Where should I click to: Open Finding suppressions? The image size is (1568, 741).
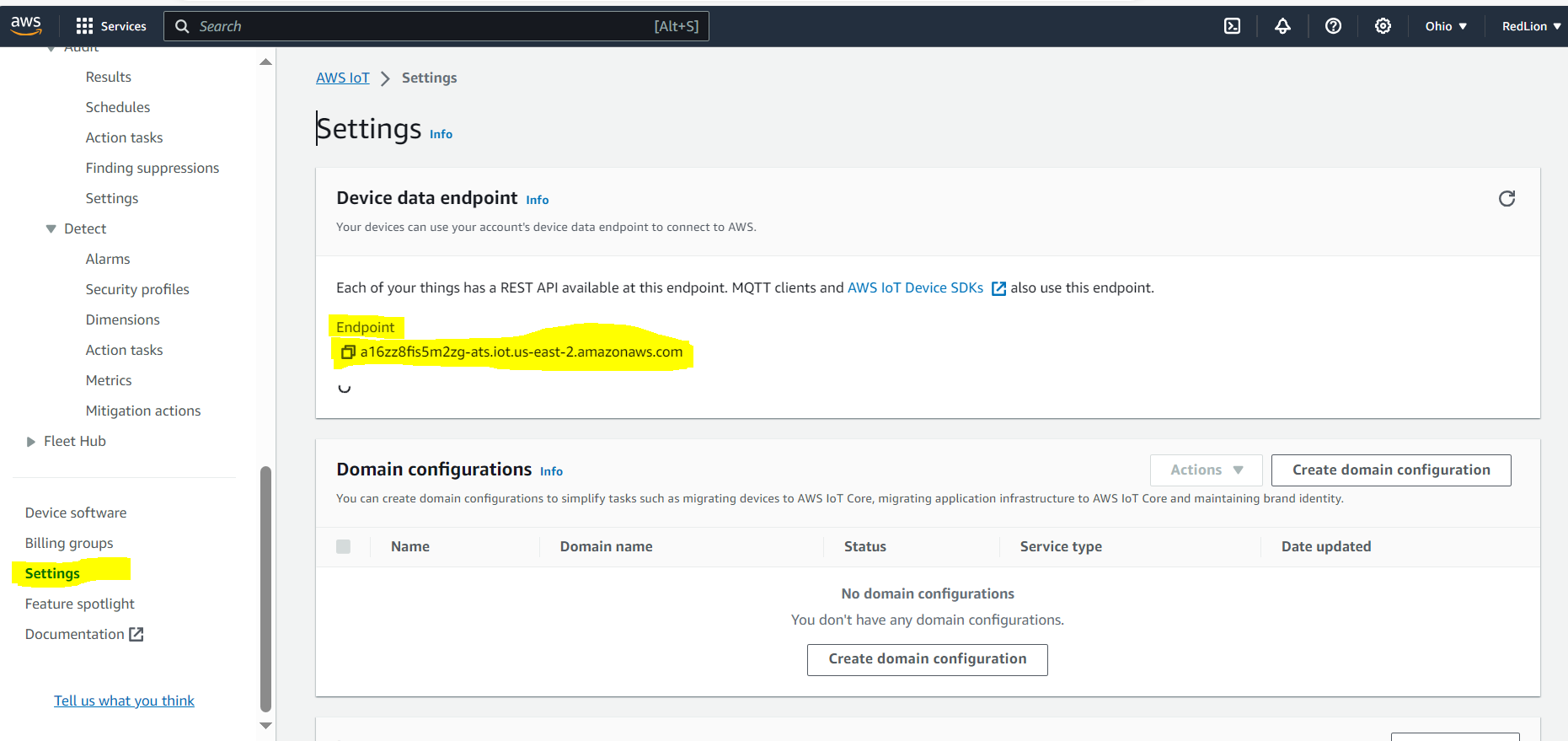(153, 168)
